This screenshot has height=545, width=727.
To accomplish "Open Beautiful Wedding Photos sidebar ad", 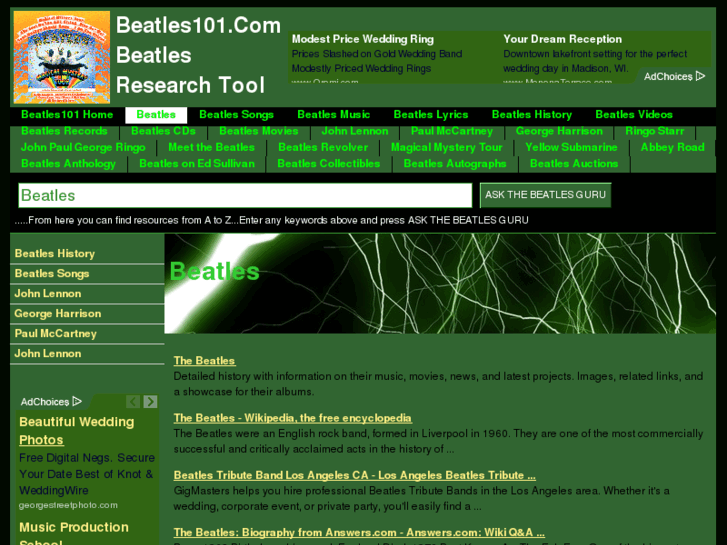I will coord(77,431).
